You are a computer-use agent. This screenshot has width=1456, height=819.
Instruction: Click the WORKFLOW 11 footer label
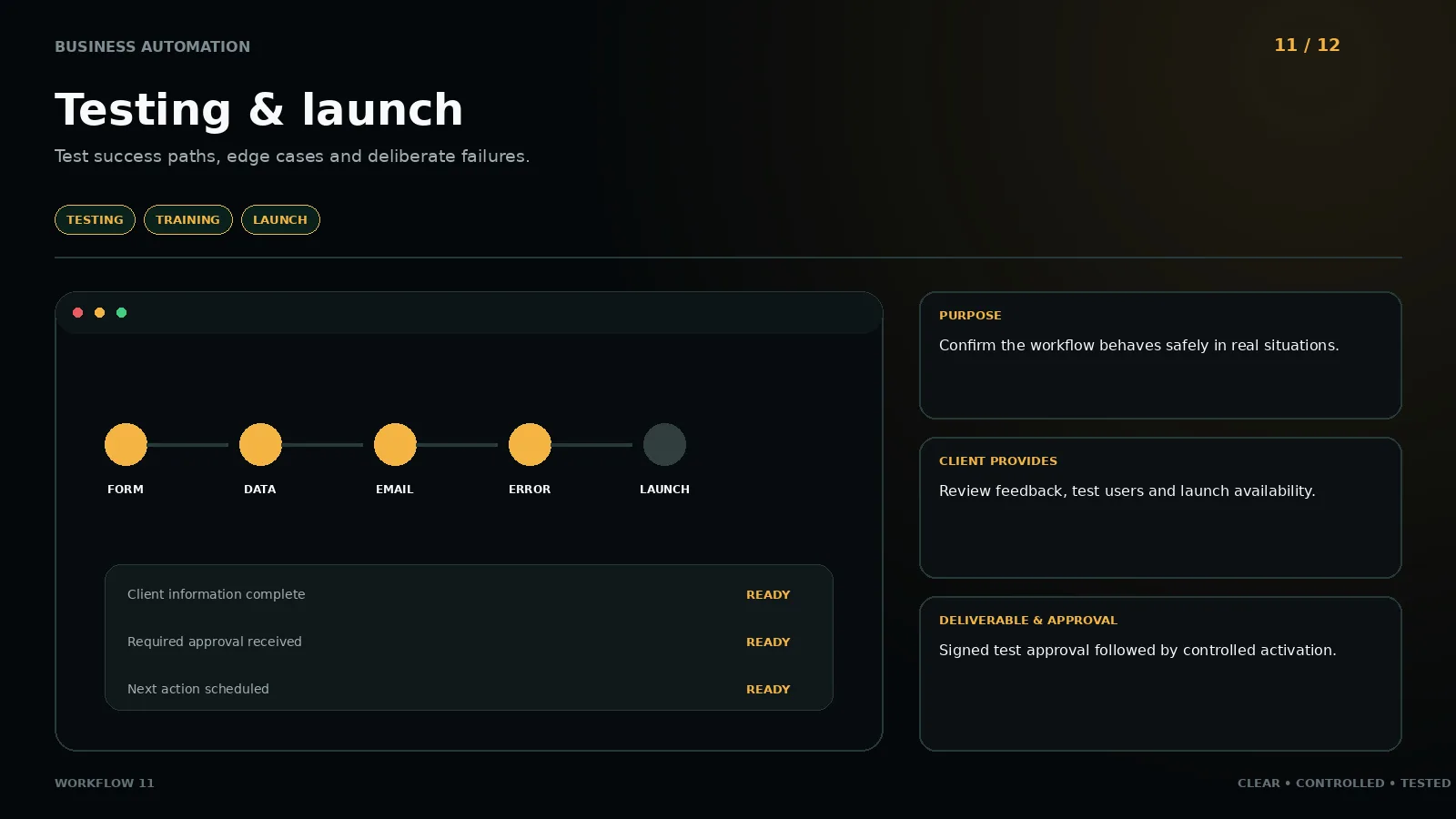point(105,784)
